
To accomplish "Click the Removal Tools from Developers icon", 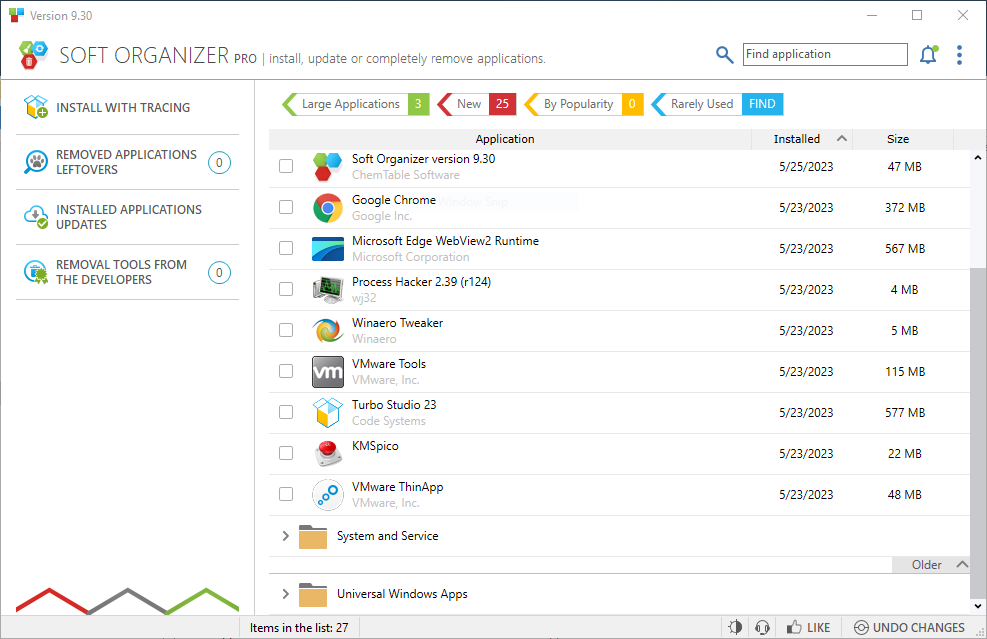I will point(36,272).
